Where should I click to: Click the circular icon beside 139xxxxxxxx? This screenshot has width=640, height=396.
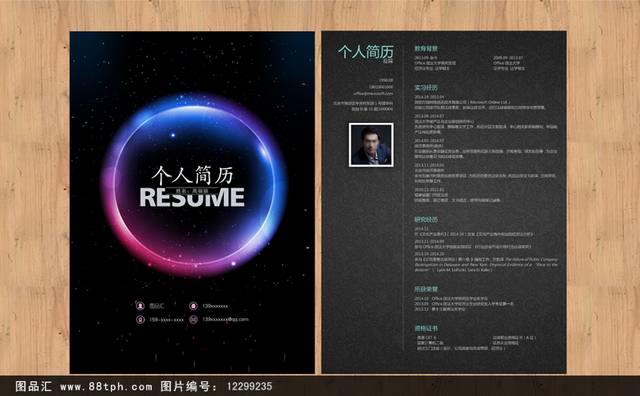click(193, 305)
